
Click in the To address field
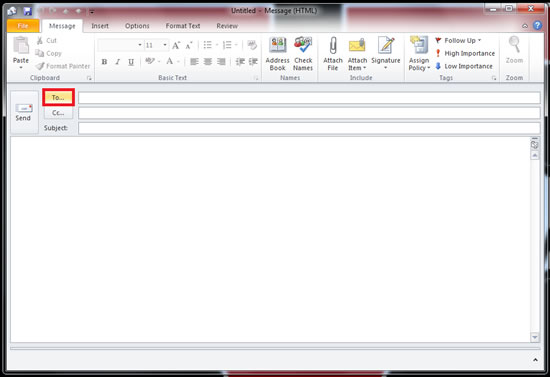click(309, 98)
